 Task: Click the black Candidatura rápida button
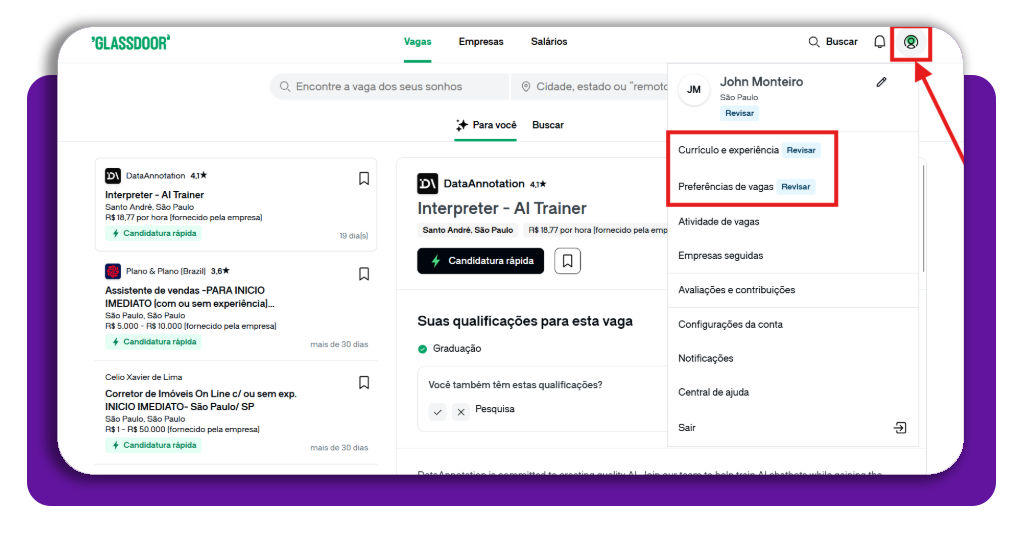[x=481, y=261]
